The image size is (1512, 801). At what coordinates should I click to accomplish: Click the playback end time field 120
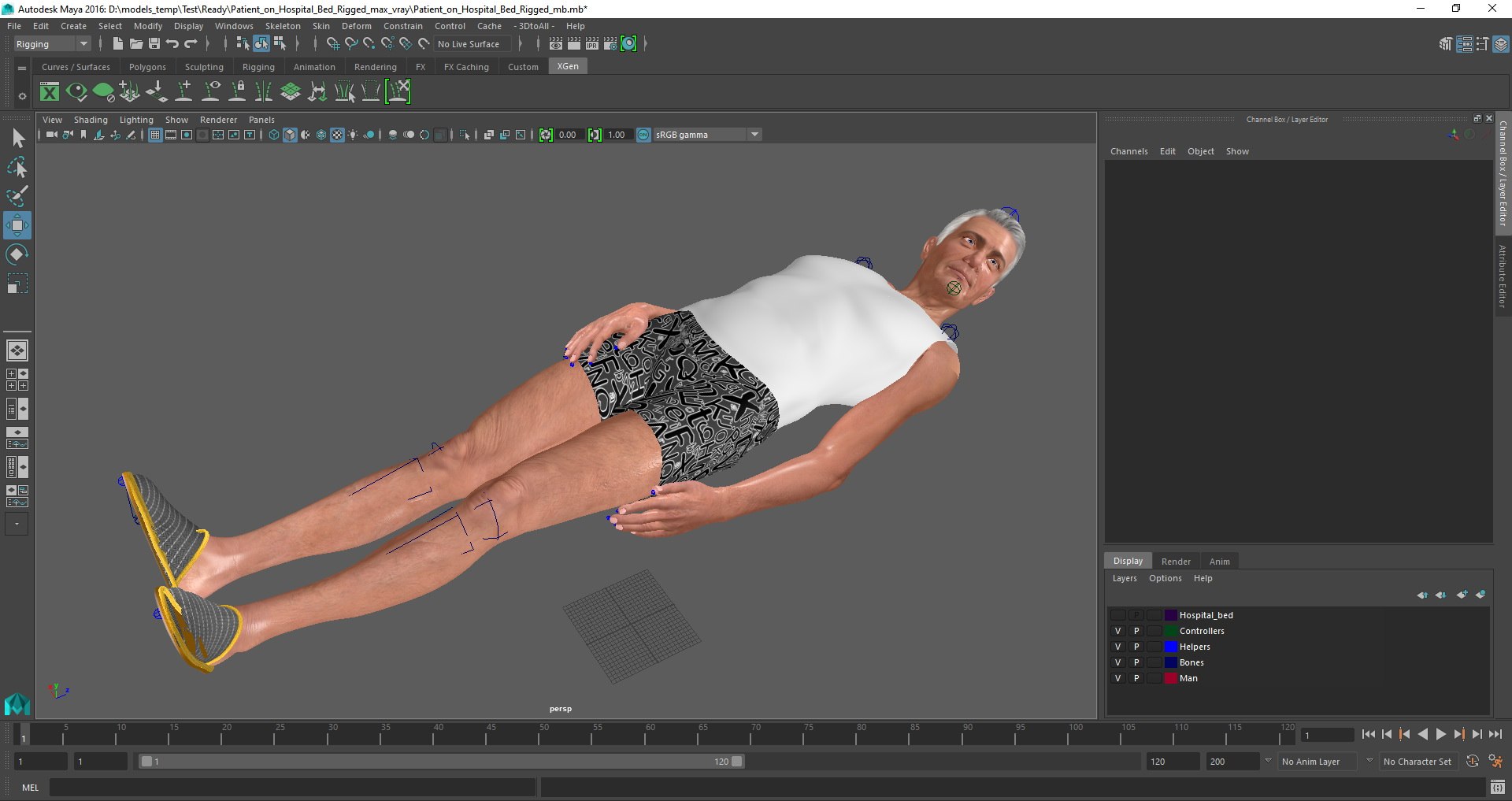pyautogui.click(x=1173, y=762)
